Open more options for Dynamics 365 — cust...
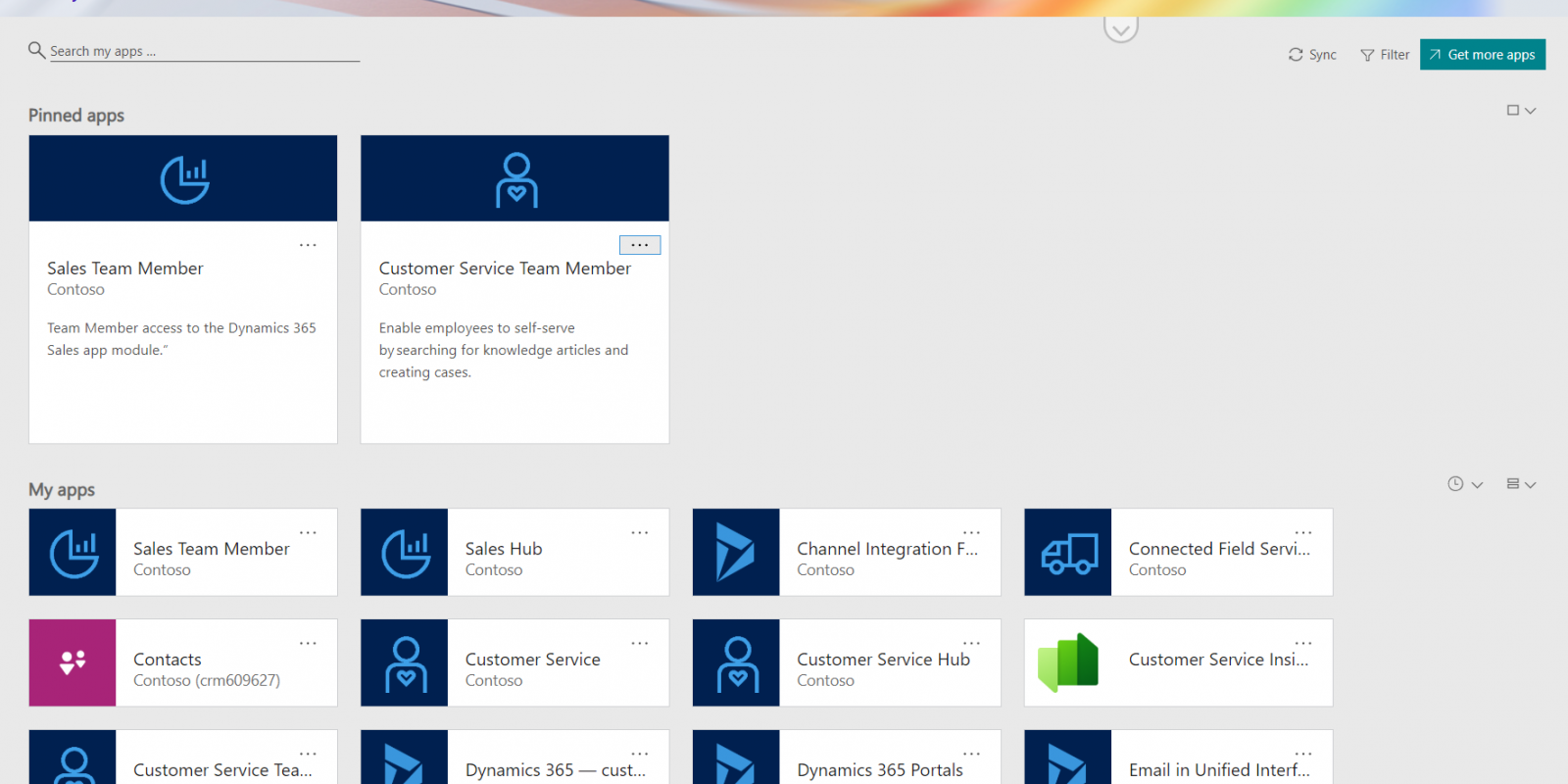This screenshot has height=784, width=1568. tap(640, 755)
